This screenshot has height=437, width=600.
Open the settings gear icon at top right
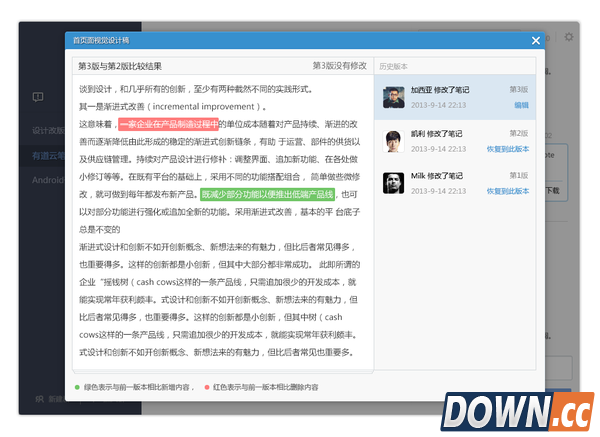coord(569,37)
